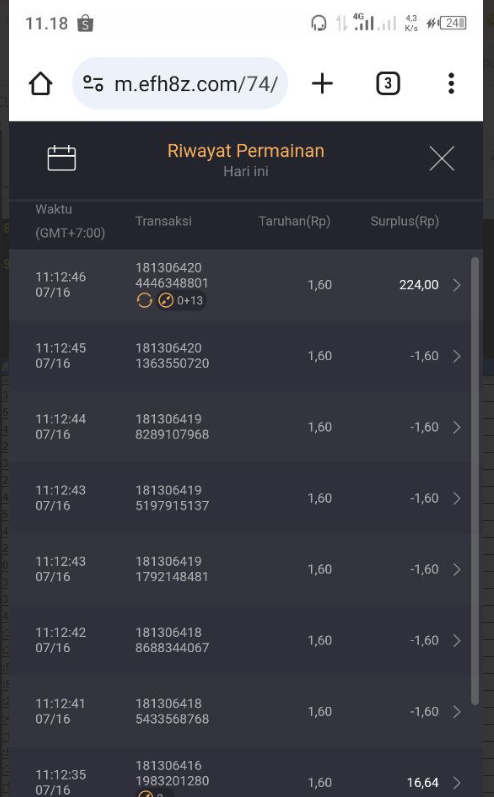Open the browser three-dot menu
This screenshot has height=797, width=494.
[451, 83]
